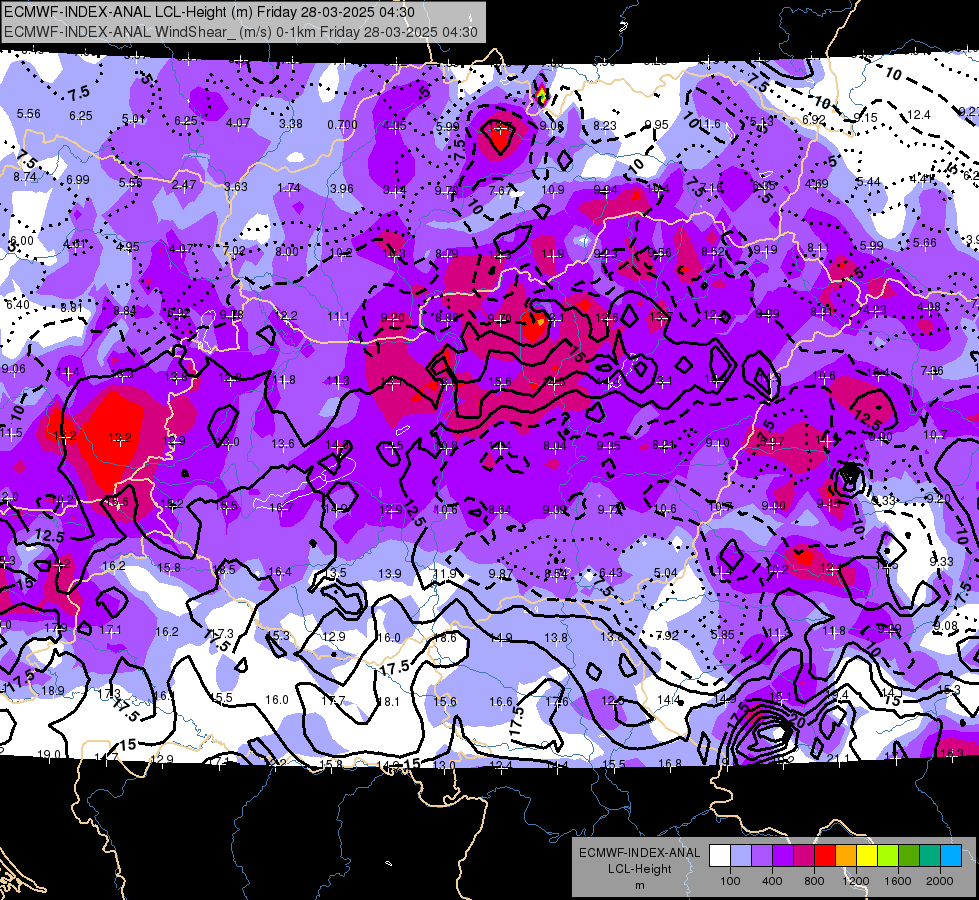Click the wind shear value 5.44

pos(868,182)
